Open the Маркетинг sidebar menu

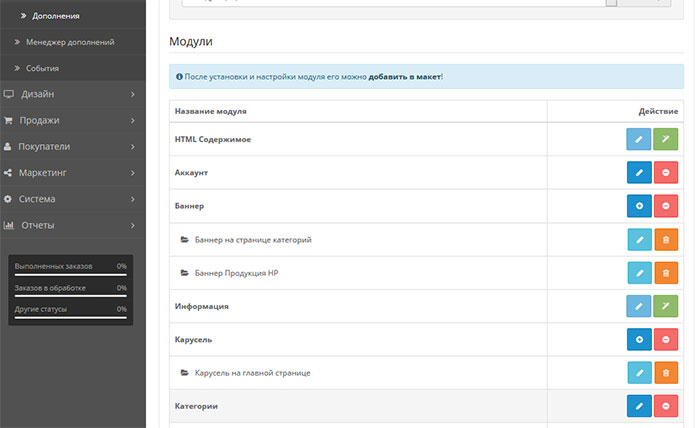(72, 172)
